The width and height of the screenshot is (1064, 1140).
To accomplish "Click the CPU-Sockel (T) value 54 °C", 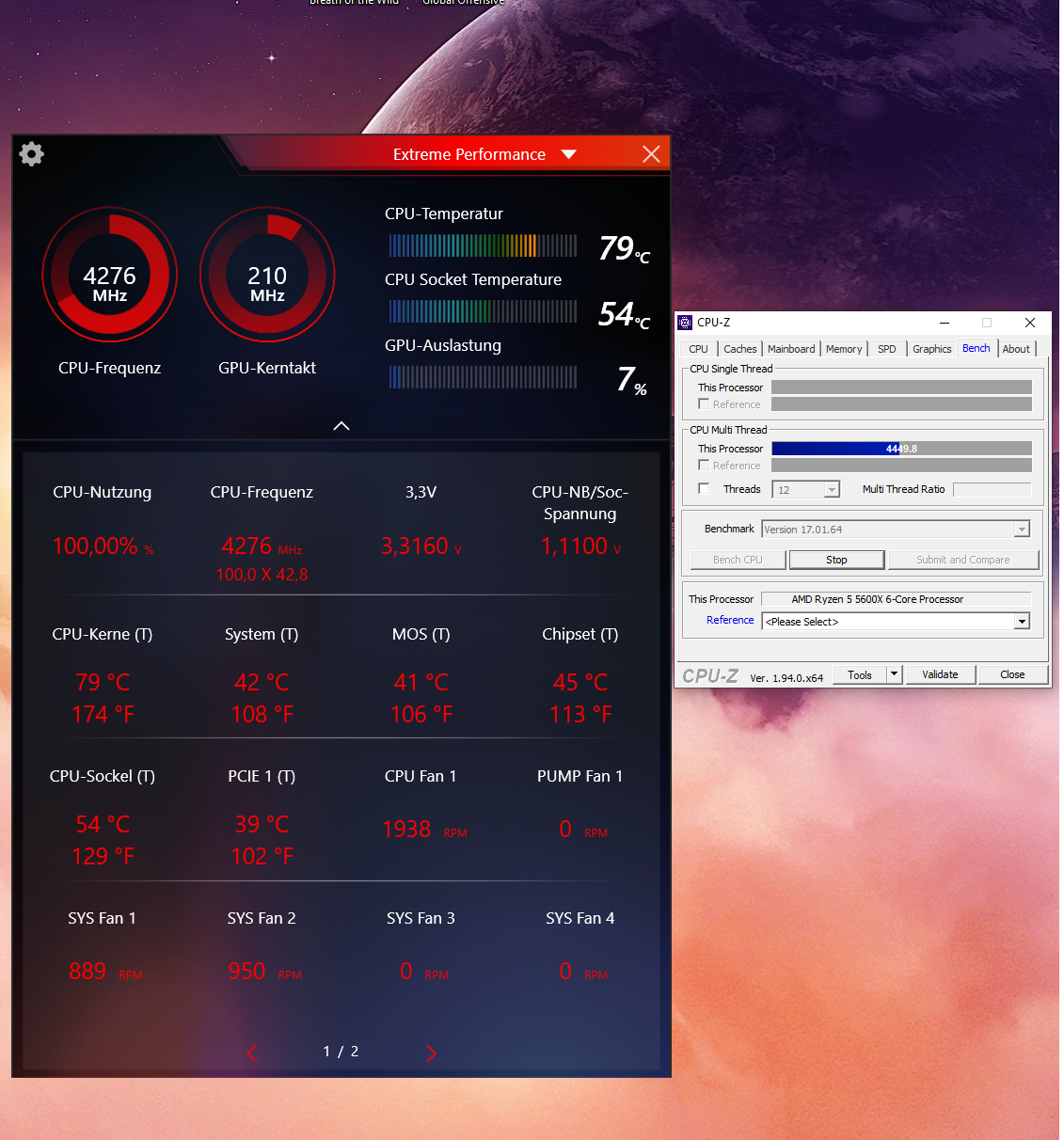I will coord(103,825).
